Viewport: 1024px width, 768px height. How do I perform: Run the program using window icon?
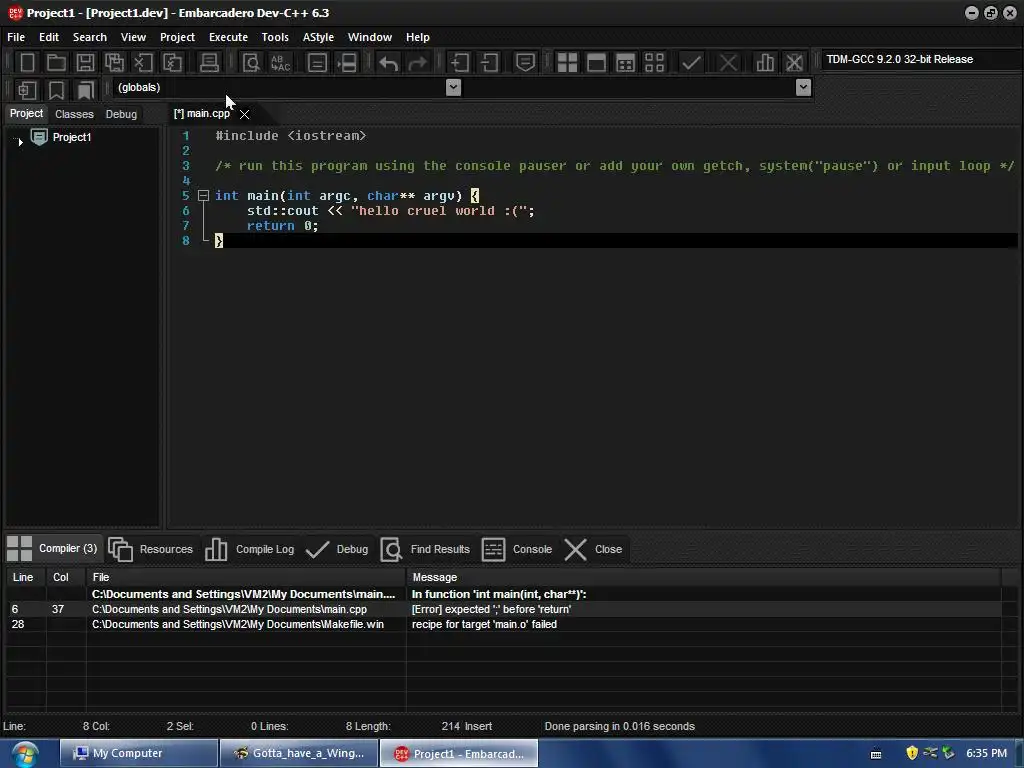596,63
